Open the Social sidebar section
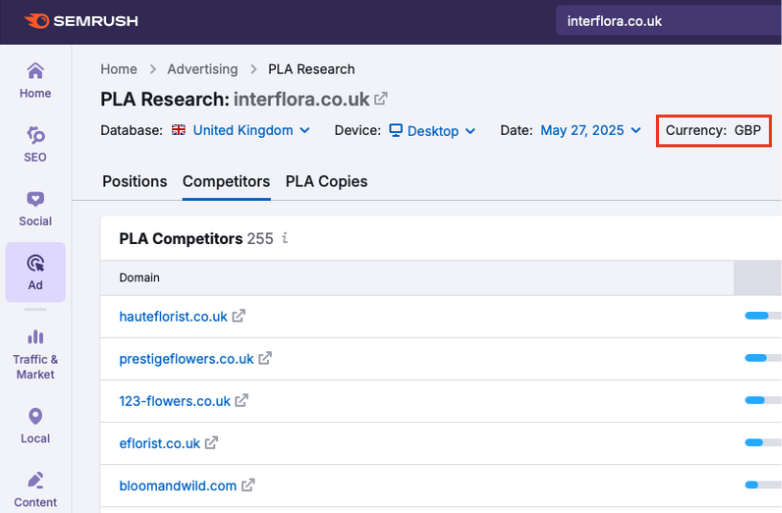 click(x=35, y=208)
